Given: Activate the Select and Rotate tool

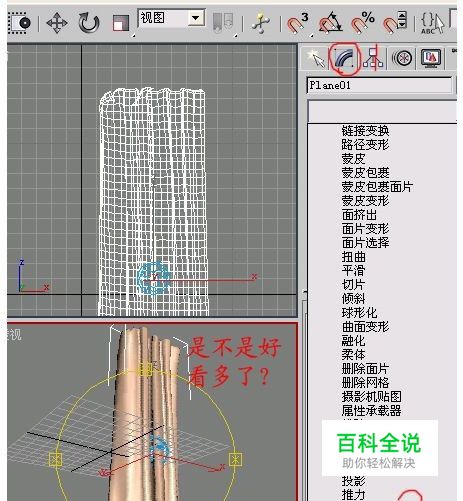Looking at the screenshot, I should point(89,23).
